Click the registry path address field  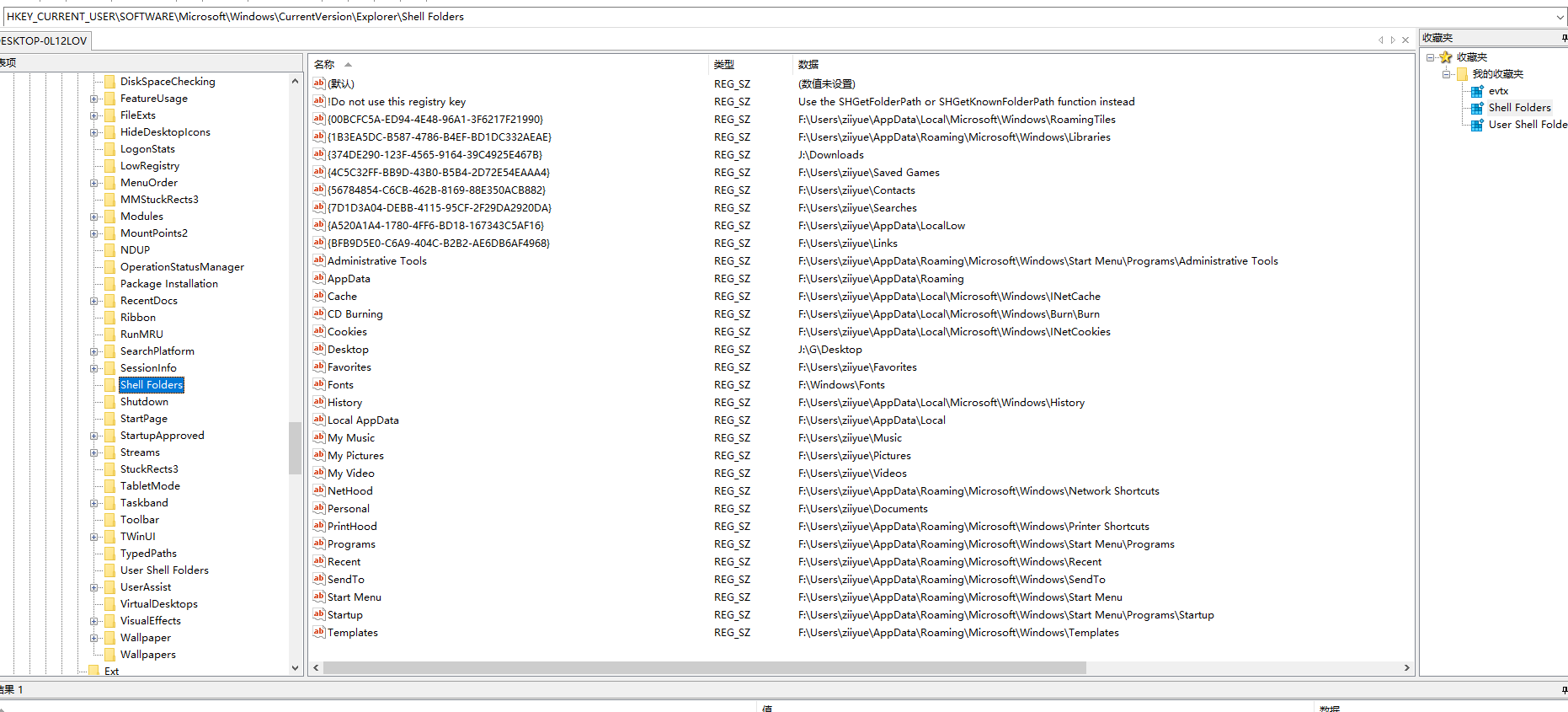pyautogui.click(x=758, y=17)
